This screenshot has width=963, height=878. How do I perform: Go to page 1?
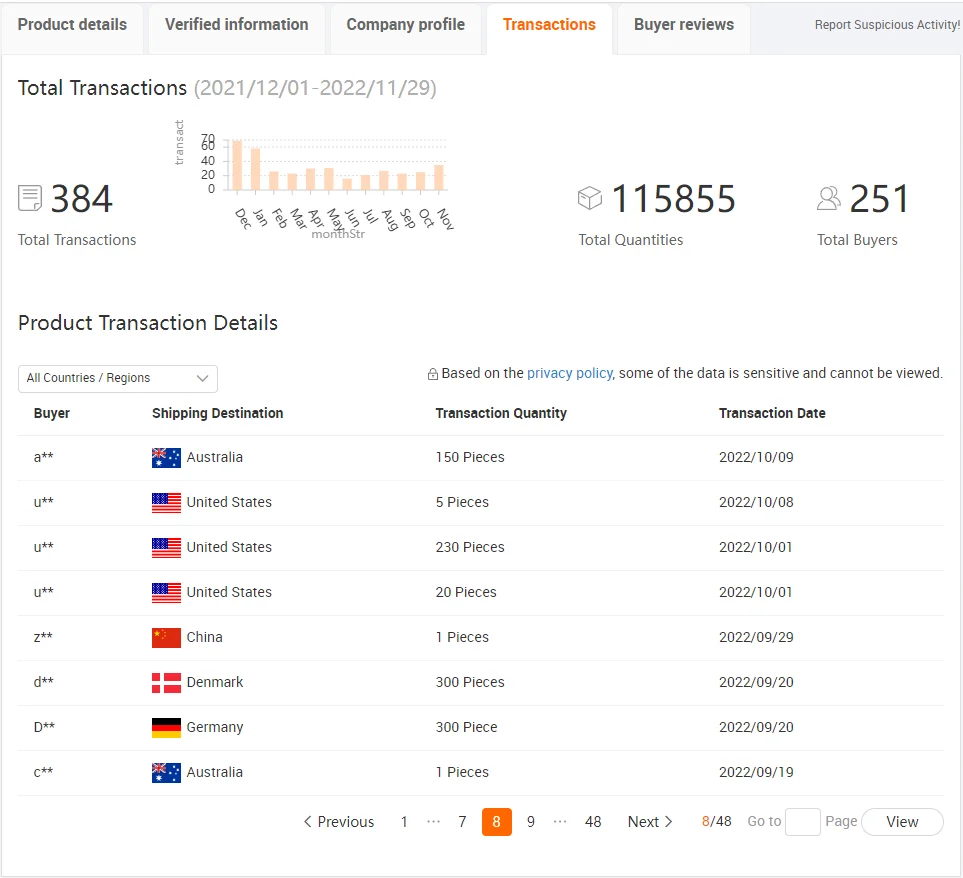click(x=404, y=822)
